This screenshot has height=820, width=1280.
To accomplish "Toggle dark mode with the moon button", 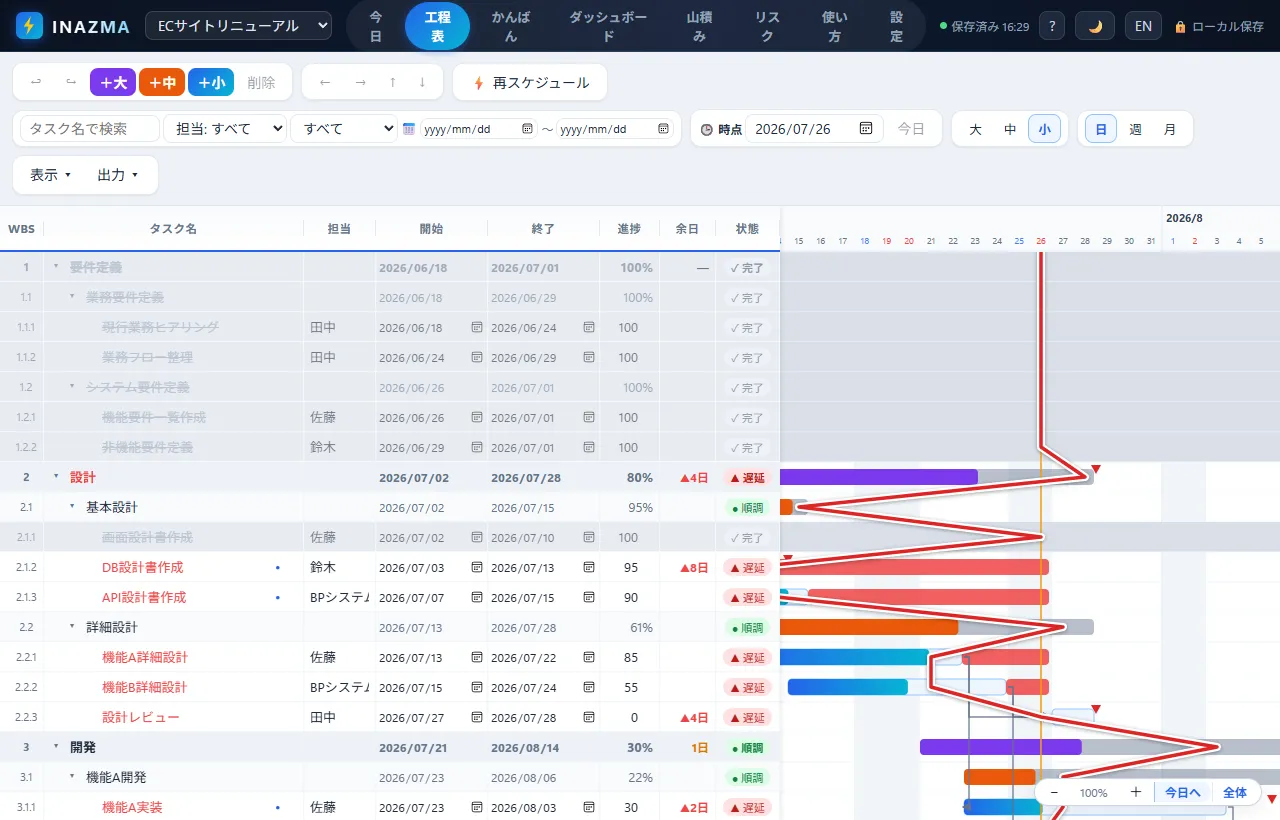I will [1095, 26].
